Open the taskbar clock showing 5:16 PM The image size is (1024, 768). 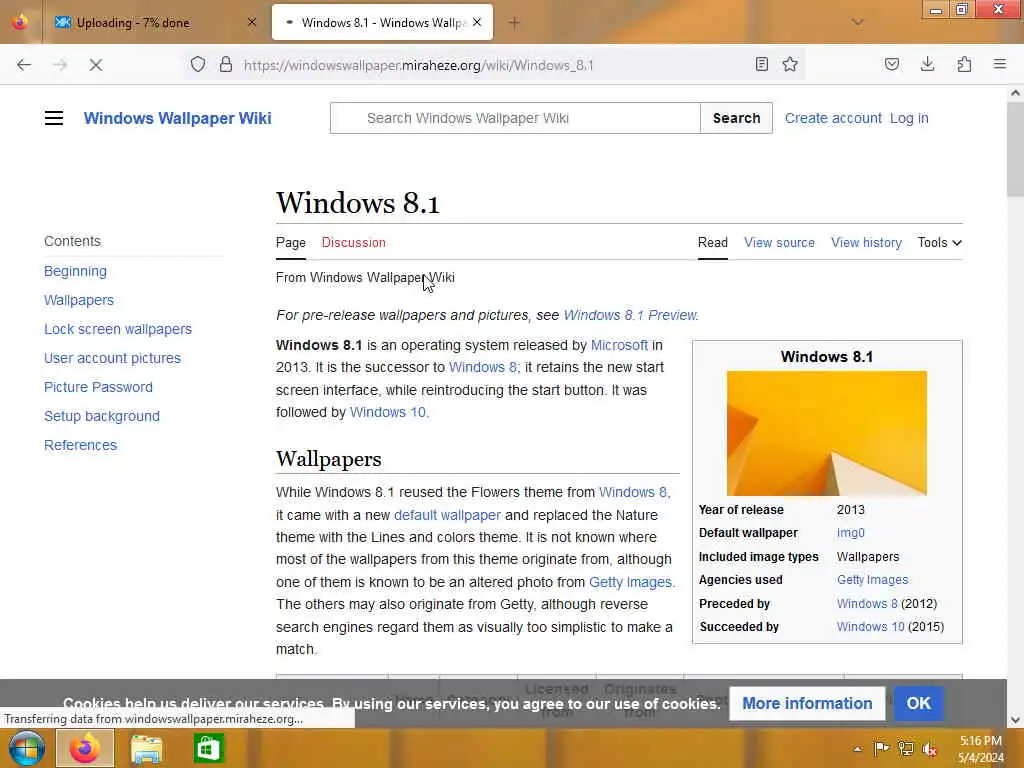point(980,749)
